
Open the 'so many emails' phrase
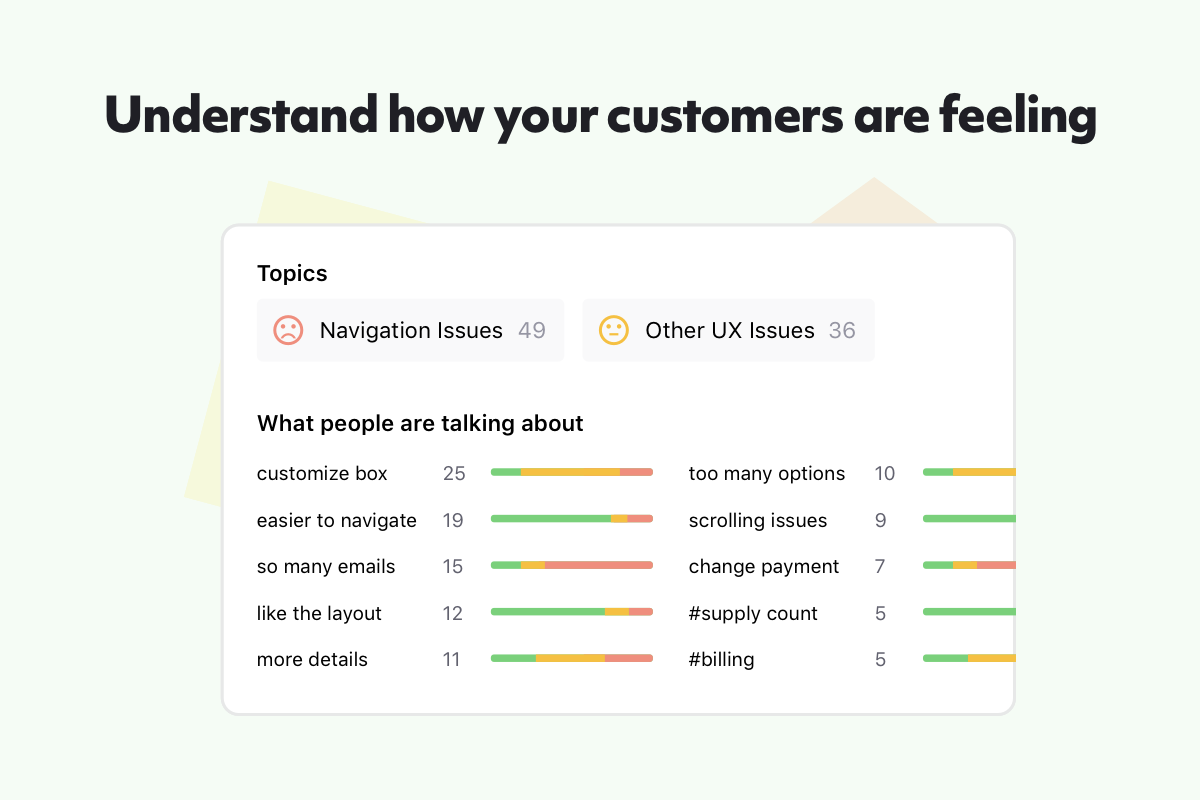point(326,566)
